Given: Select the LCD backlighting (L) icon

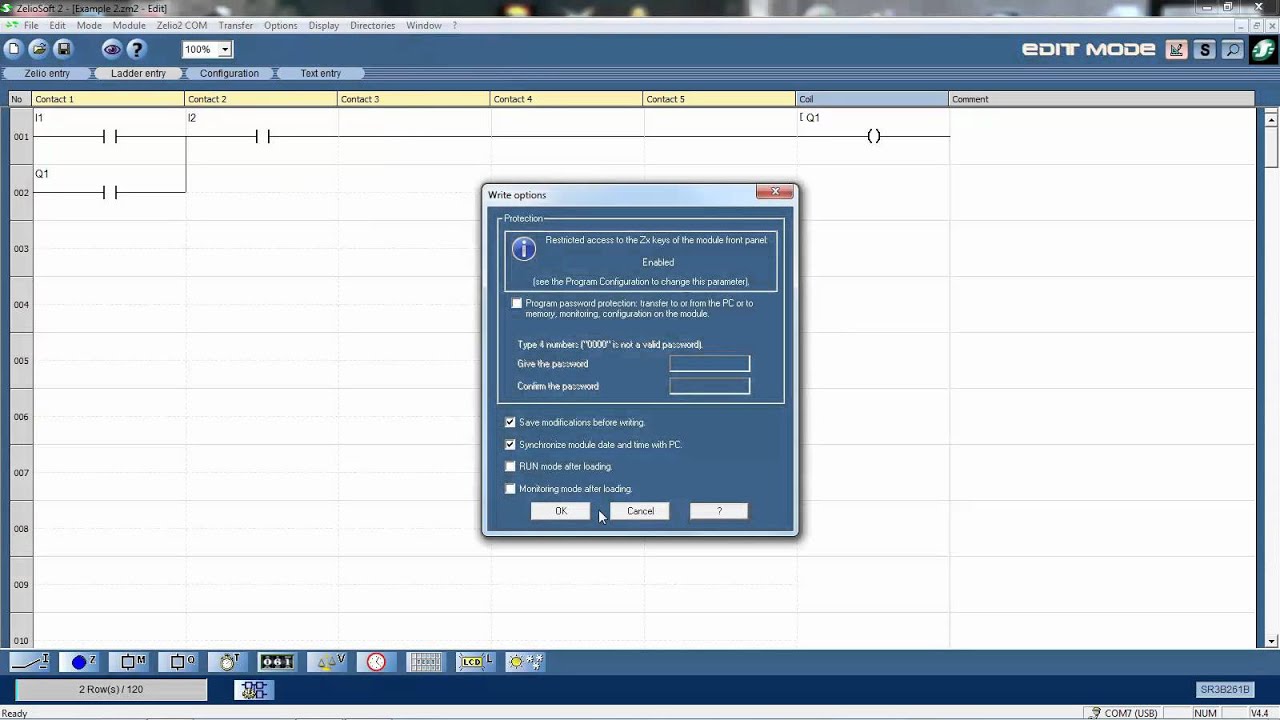Looking at the screenshot, I should pyautogui.click(x=475, y=661).
